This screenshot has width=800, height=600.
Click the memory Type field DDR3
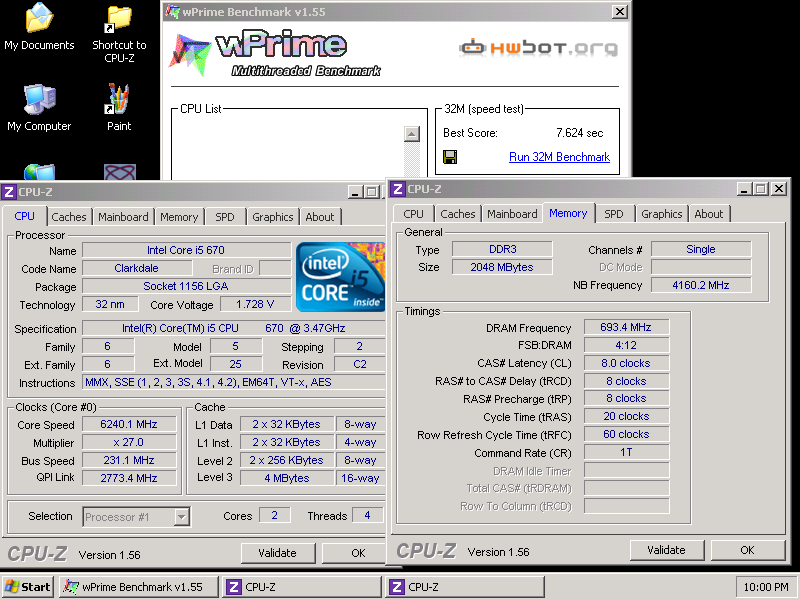[503, 249]
